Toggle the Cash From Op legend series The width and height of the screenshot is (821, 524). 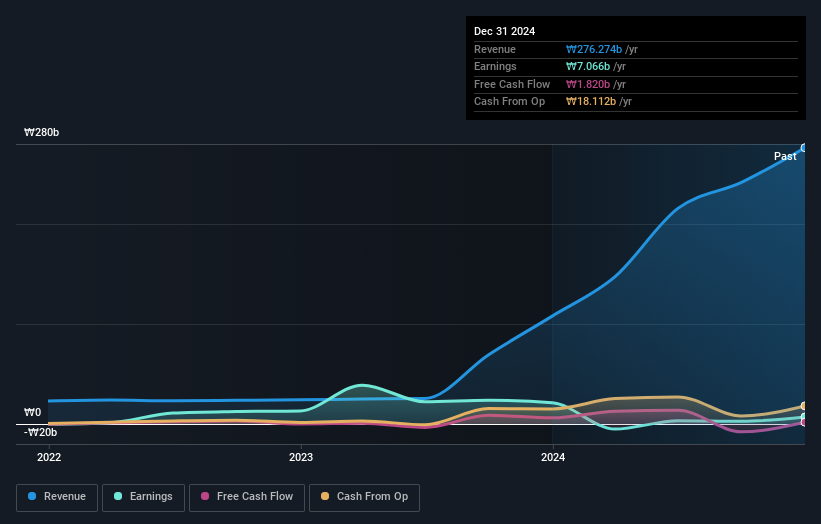click(364, 497)
